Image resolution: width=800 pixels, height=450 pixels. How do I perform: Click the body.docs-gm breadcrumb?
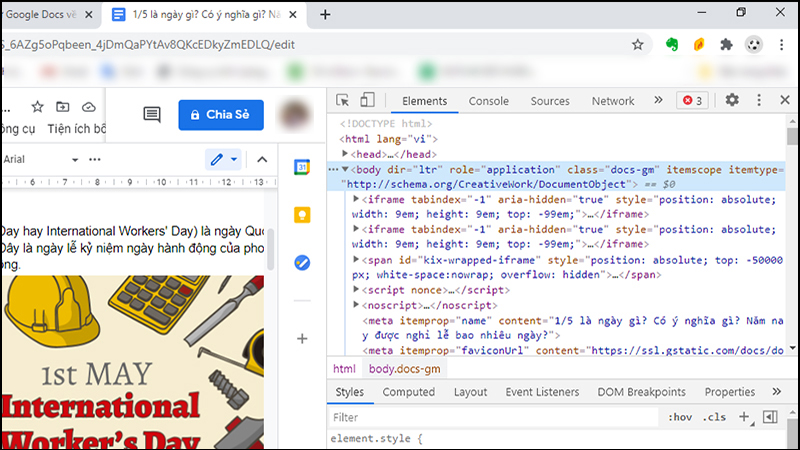(x=405, y=369)
